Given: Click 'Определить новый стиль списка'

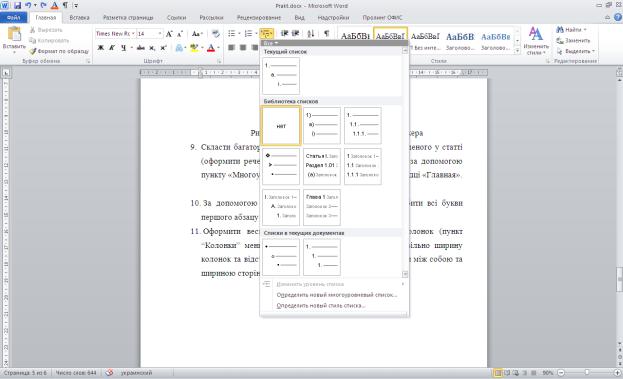Looking at the screenshot, I should tap(321, 306).
